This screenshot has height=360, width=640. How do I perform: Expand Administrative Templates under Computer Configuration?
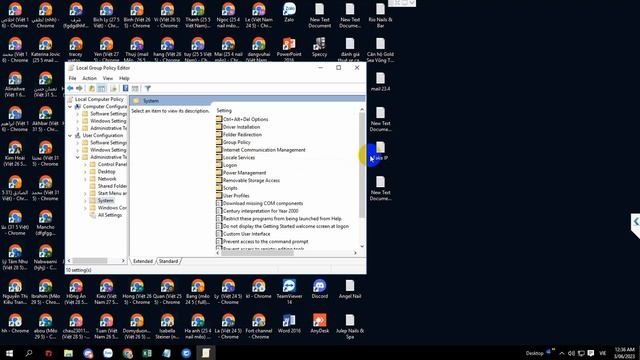tap(78, 128)
